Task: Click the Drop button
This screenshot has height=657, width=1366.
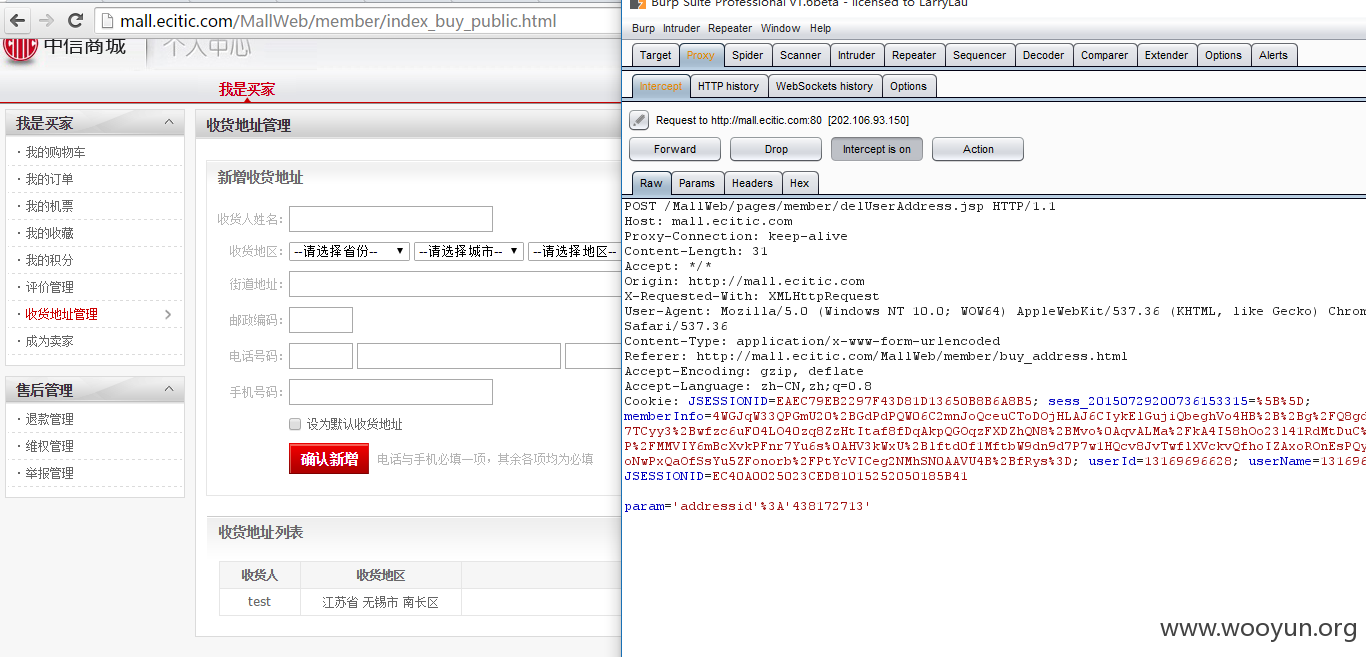Action: [x=776, y=149]
